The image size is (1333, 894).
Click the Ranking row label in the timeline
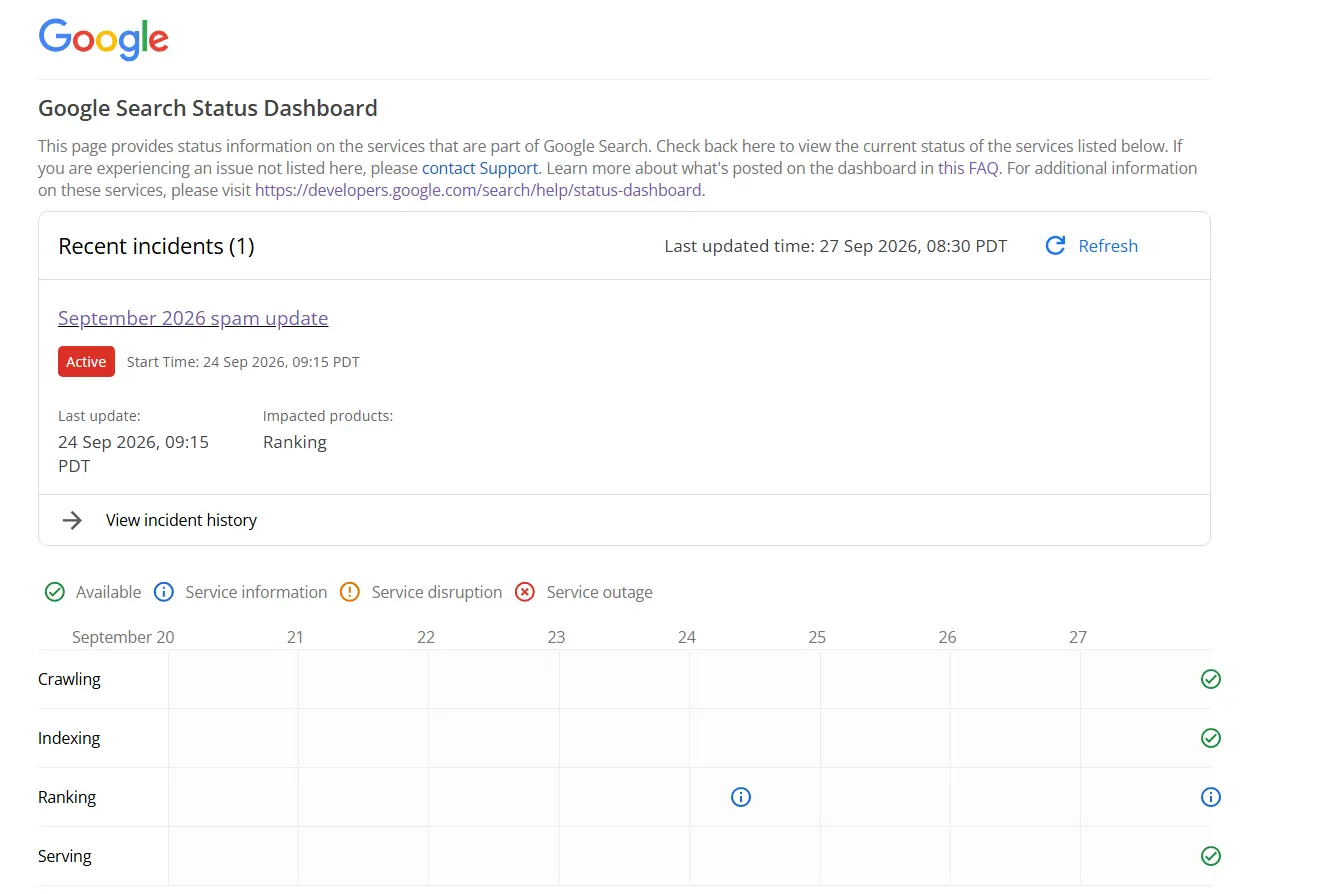point(67,797)
